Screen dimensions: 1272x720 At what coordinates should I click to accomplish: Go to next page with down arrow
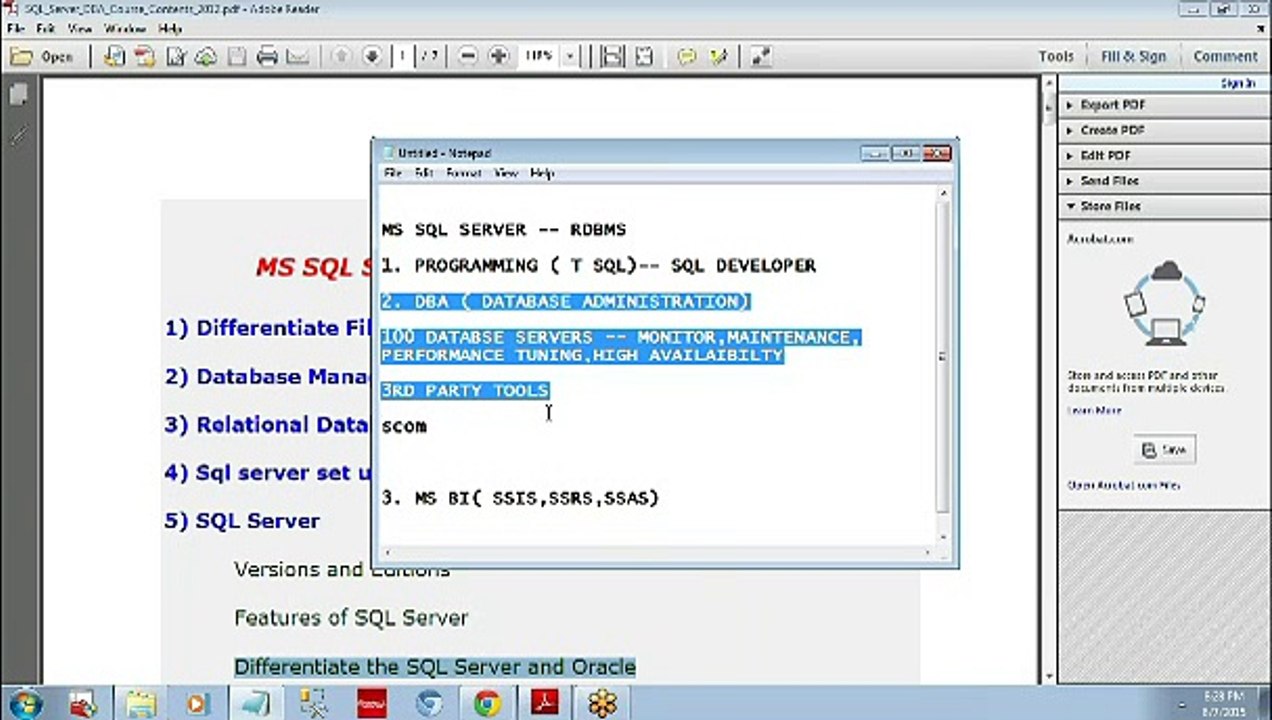(x=372, y=57)
